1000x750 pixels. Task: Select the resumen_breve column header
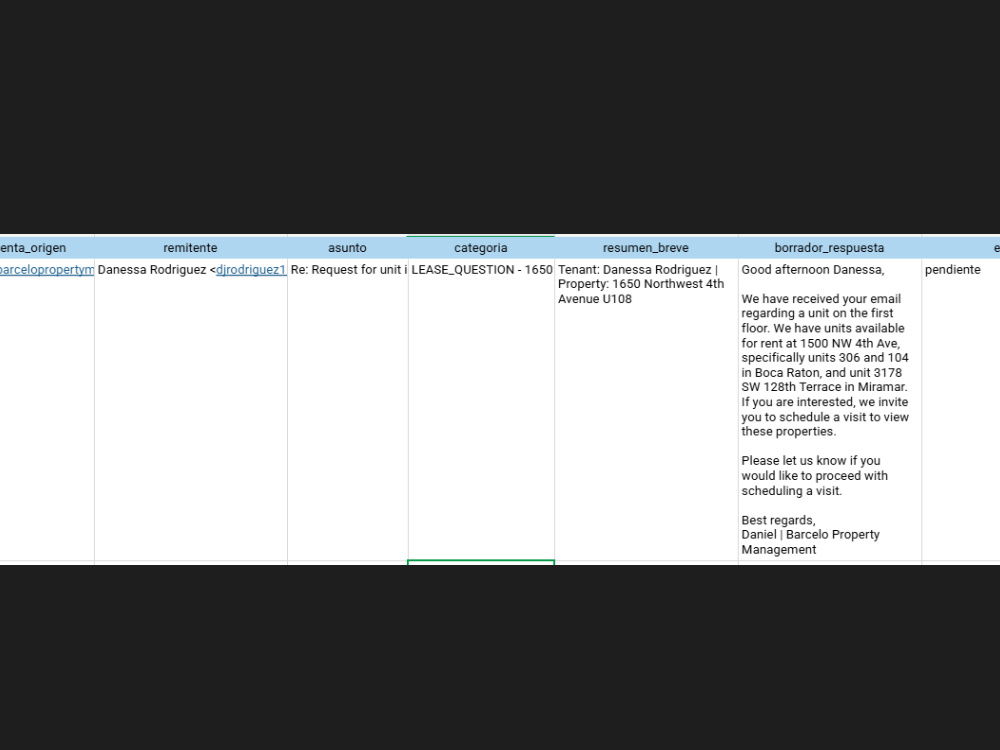pos(646,247)
